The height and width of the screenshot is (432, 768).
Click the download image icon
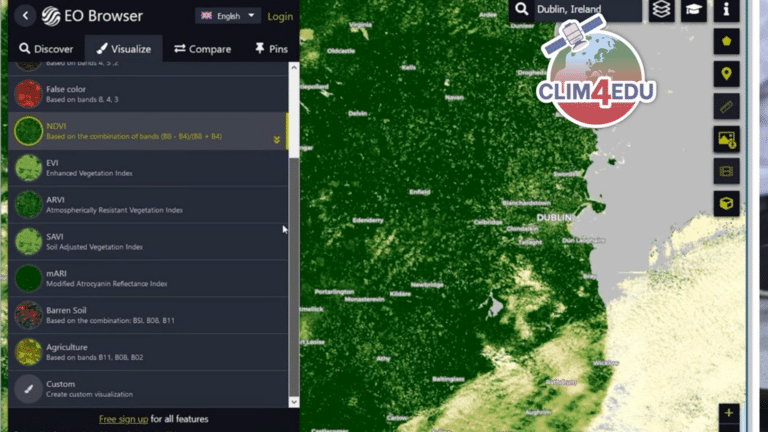coord(726,139)
